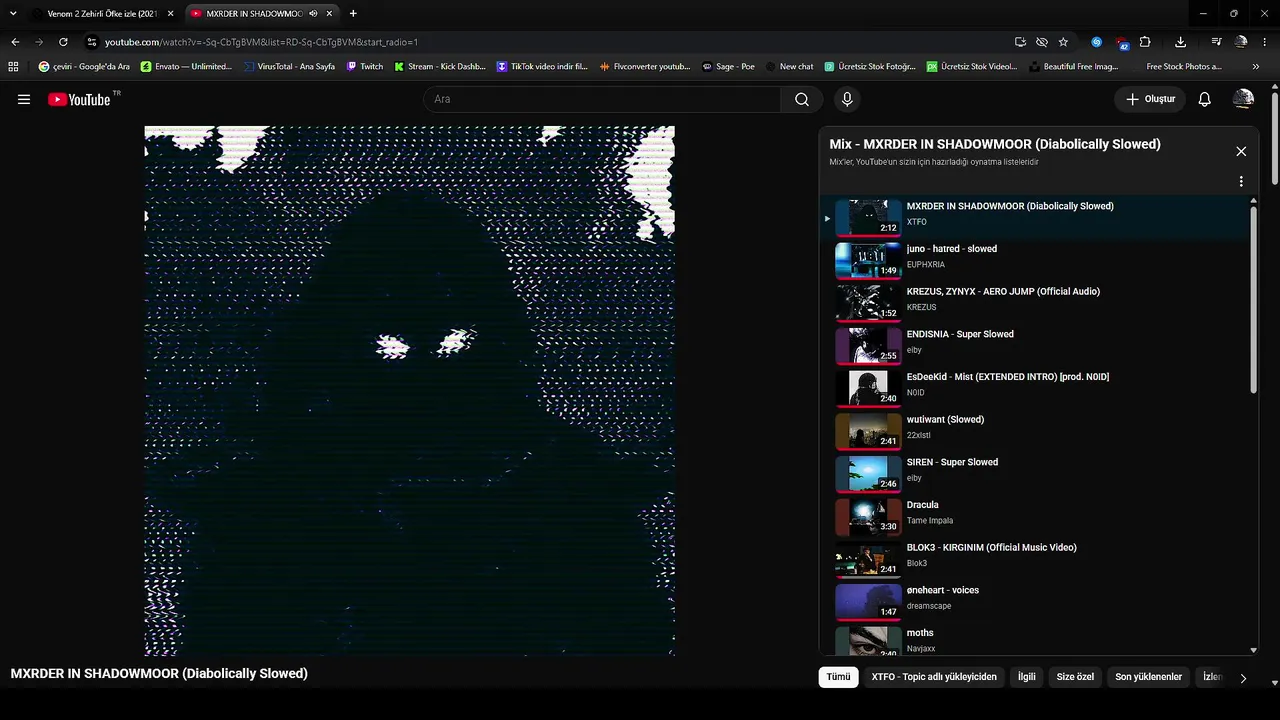Viewport: 1280px width, 720px height.
Task: Open the Chrome three-dot menu
Action: (1265, 42)
